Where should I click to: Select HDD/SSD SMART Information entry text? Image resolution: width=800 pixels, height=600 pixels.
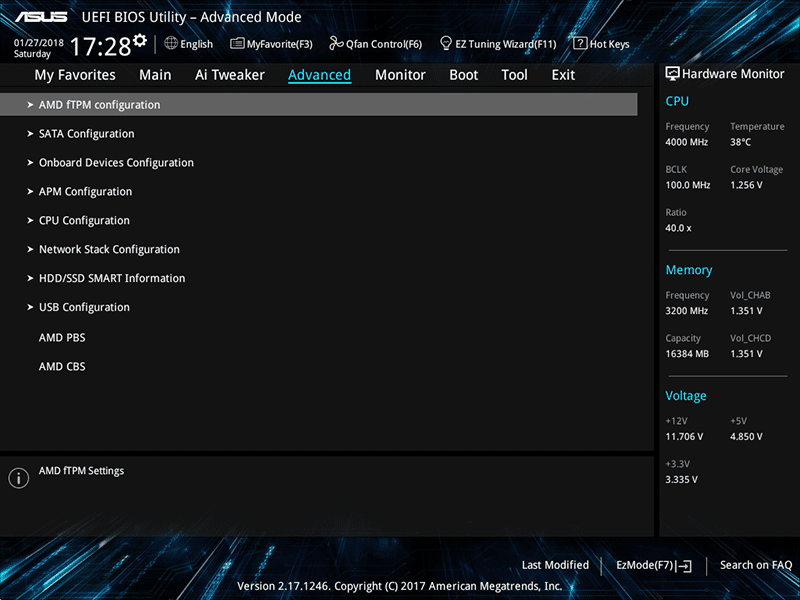tap(112, 279)
